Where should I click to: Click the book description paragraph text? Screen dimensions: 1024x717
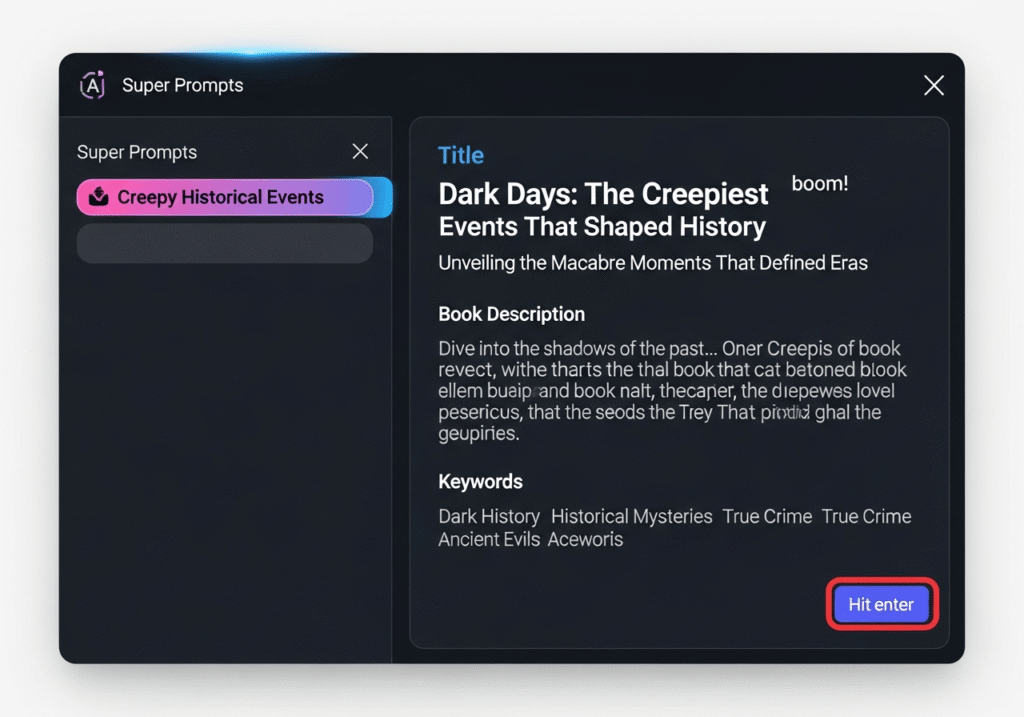[672, 391]
